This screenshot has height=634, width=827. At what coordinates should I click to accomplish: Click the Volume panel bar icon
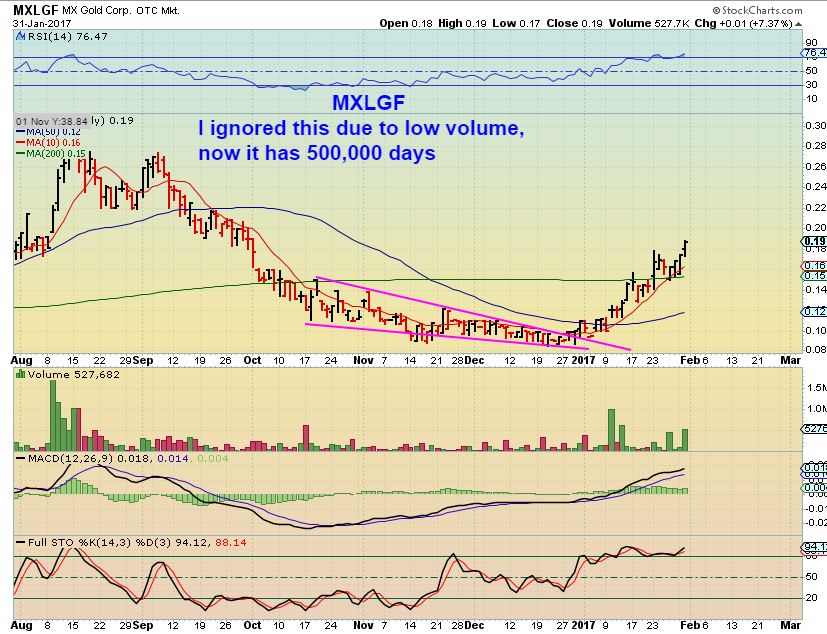pyautogui.click(x=21, y=374)
